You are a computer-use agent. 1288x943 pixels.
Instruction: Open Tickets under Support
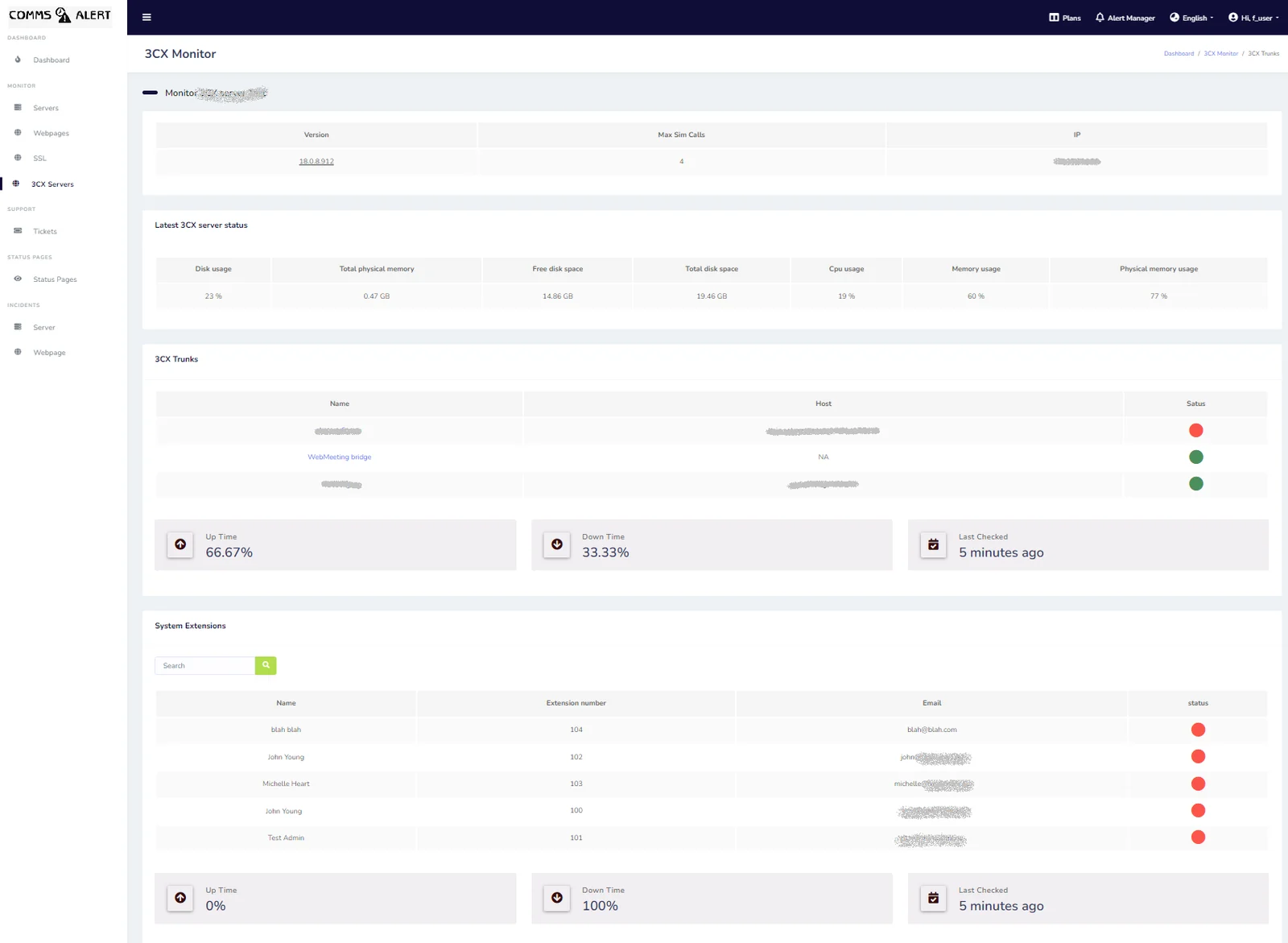(45, 232)
